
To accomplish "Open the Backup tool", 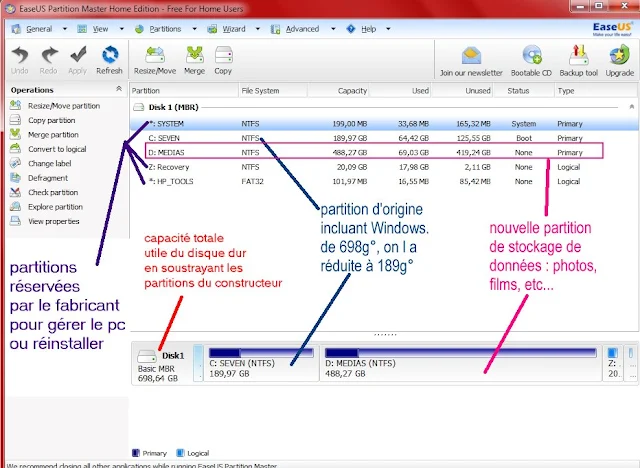I will [578, 61].
